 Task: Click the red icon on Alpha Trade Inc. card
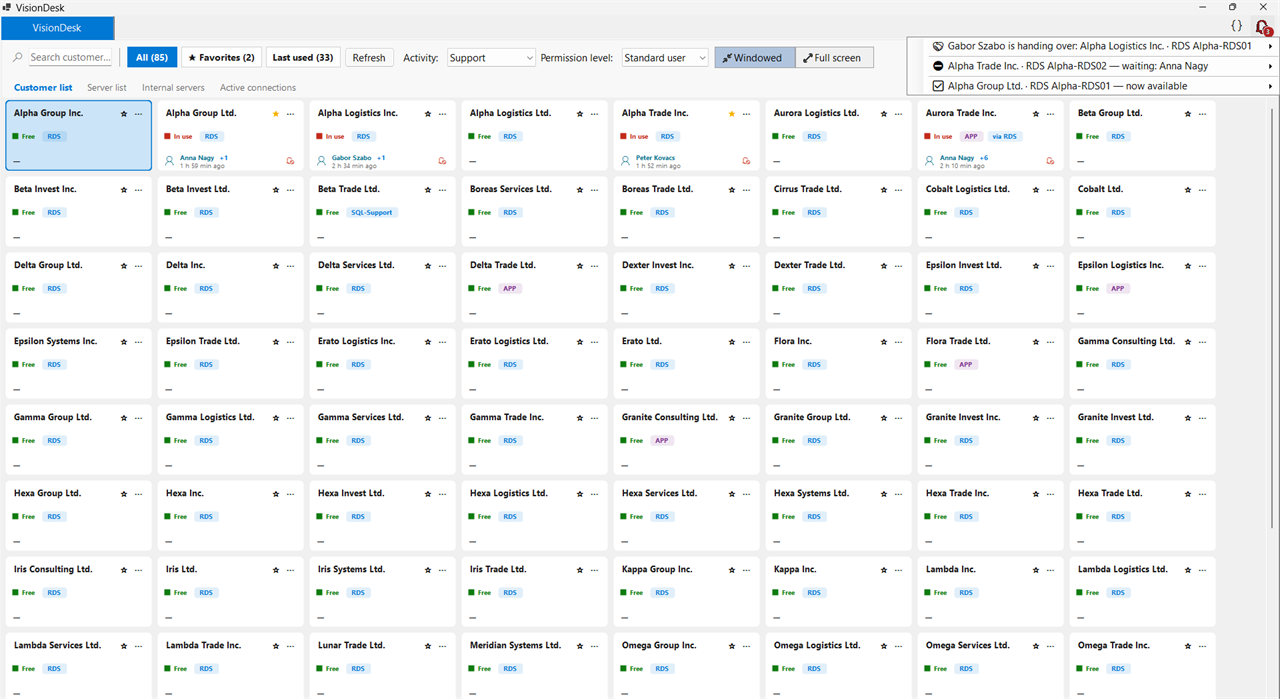click(746, 160)
